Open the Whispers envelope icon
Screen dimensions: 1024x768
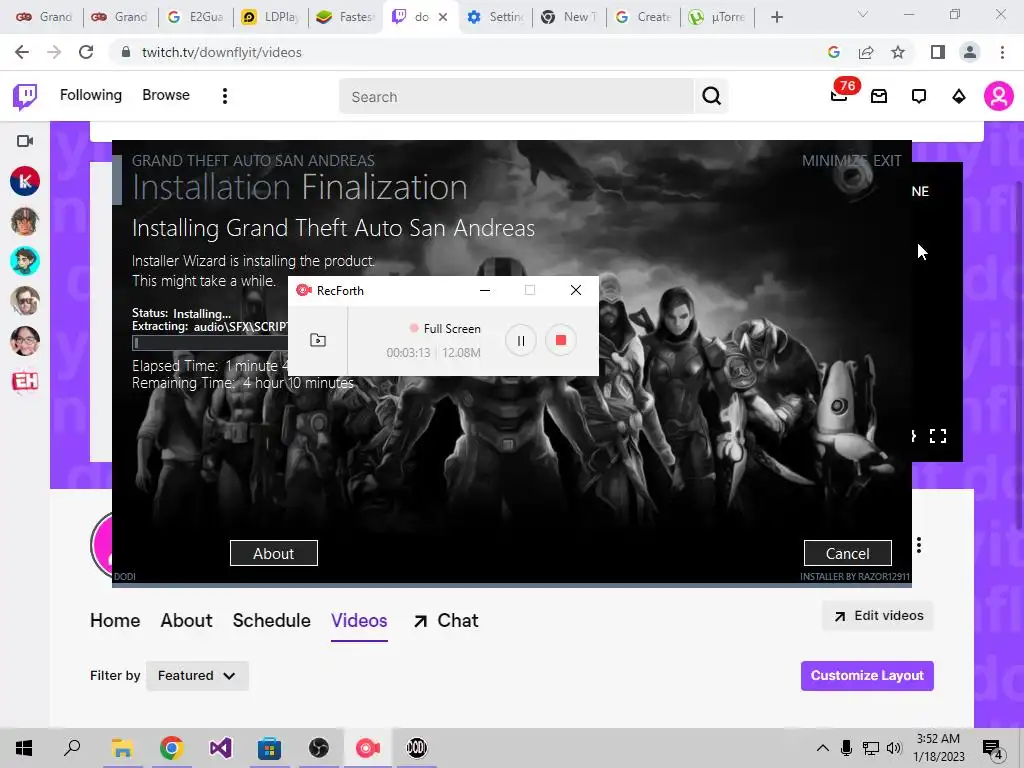pos(879,97)
